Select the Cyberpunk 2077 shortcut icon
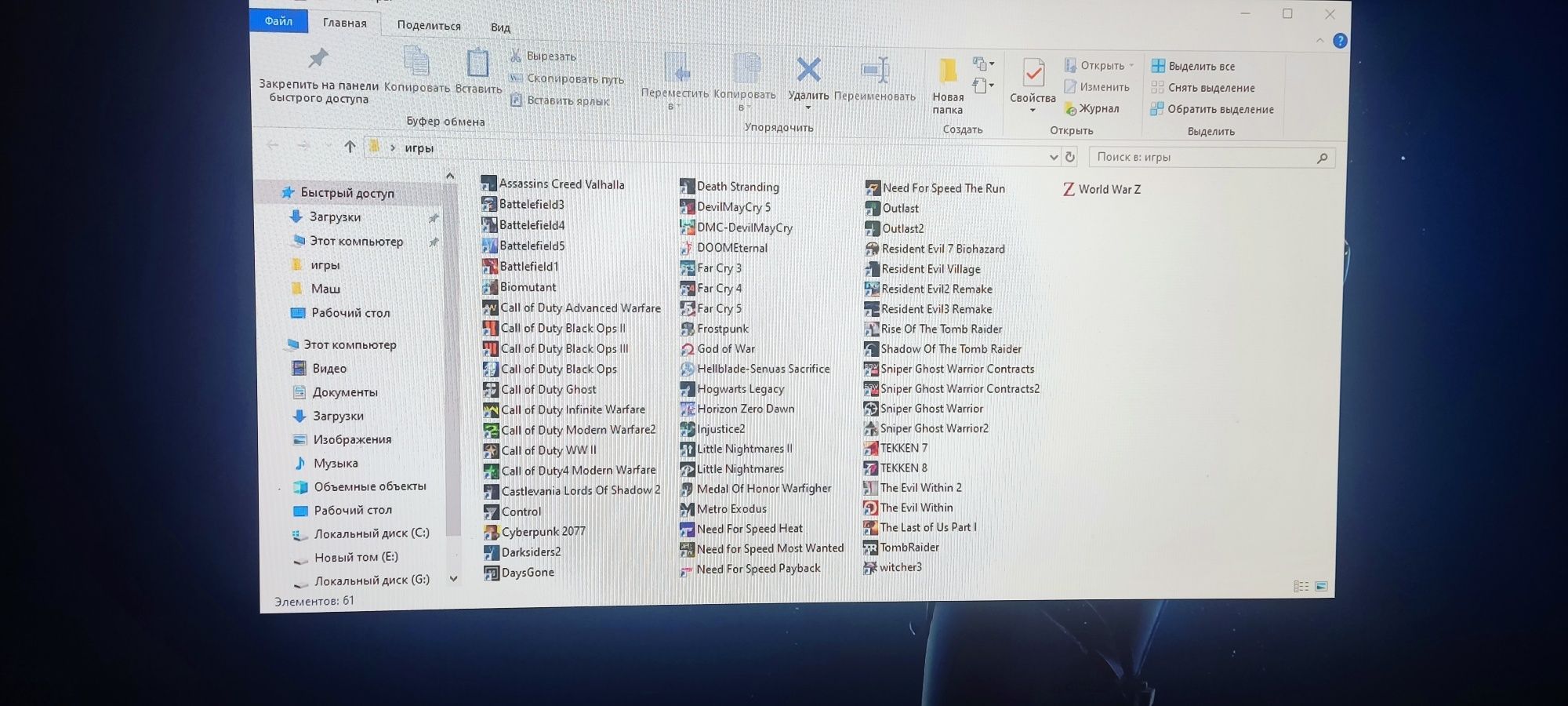 click(491, 532)
